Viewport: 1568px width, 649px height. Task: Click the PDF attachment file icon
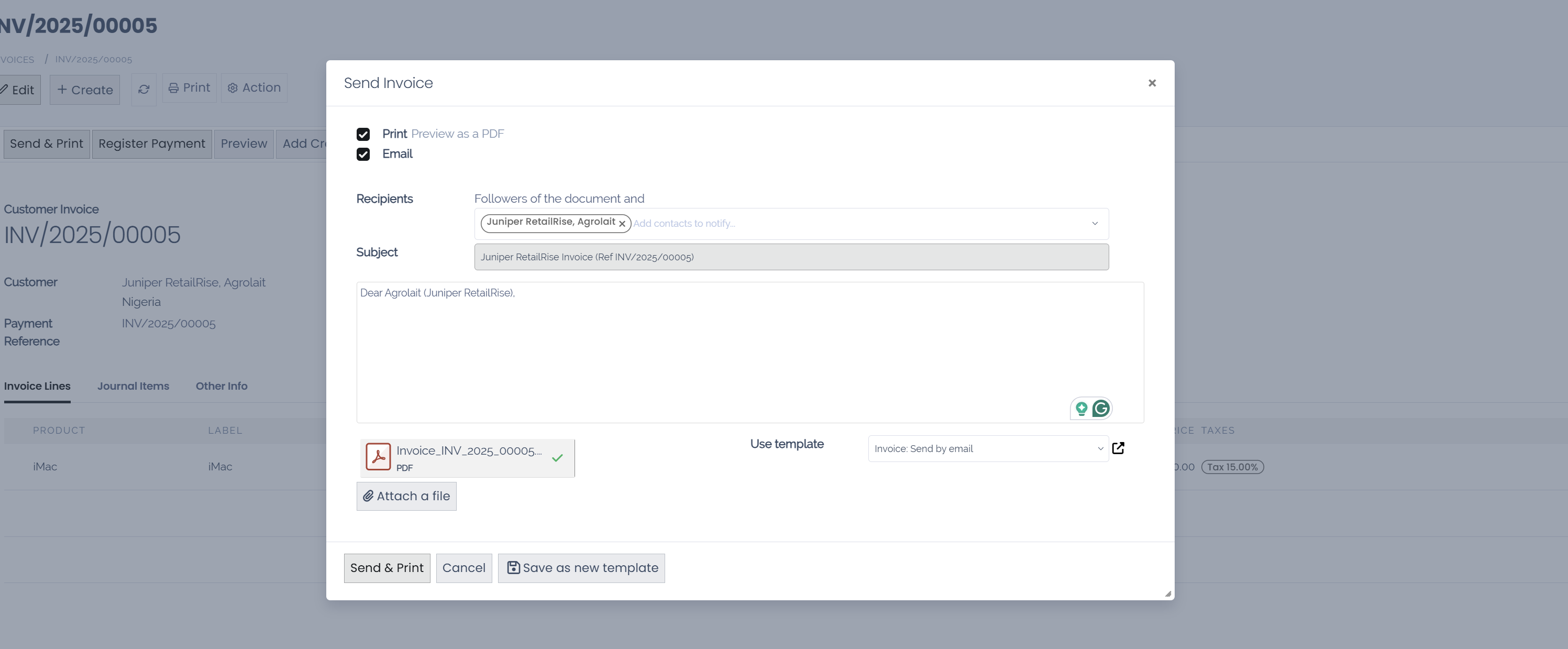click(x=378, y=457)
